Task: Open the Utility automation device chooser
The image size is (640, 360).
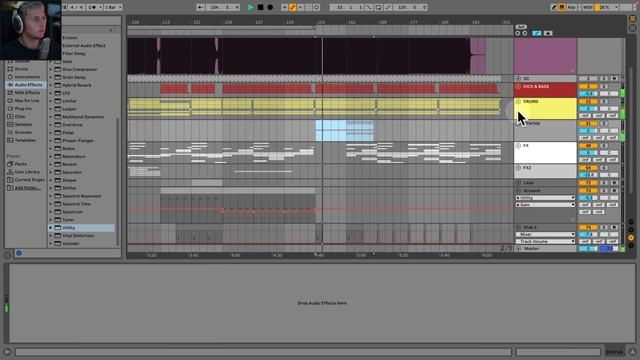Action: point(545,198)
